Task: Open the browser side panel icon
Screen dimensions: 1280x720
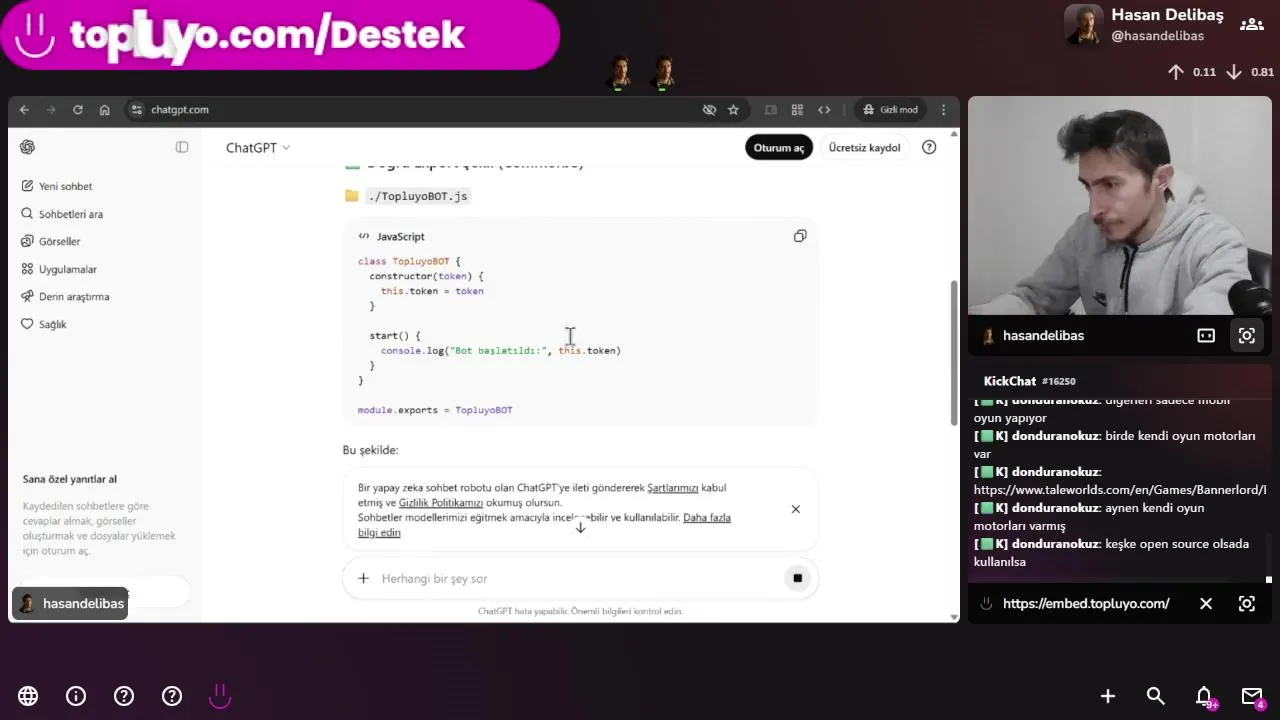Action: point(771,110)
